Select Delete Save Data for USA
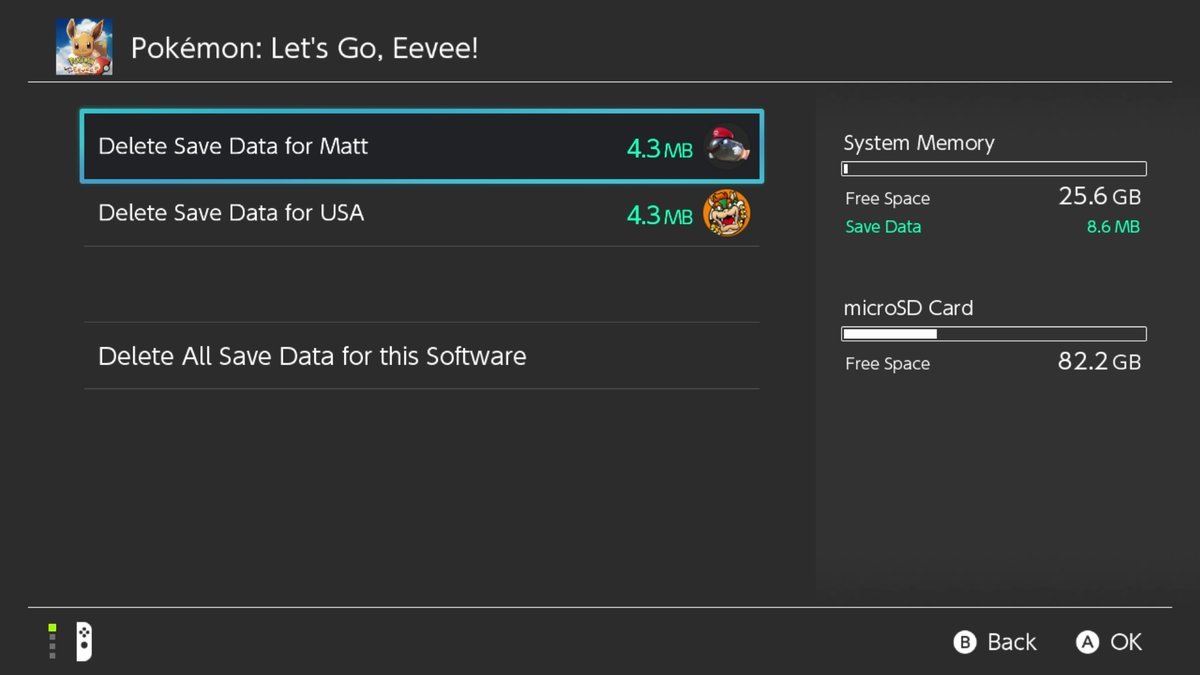The height and width of the screenshot is (675, 1200). tap(231, 213)
